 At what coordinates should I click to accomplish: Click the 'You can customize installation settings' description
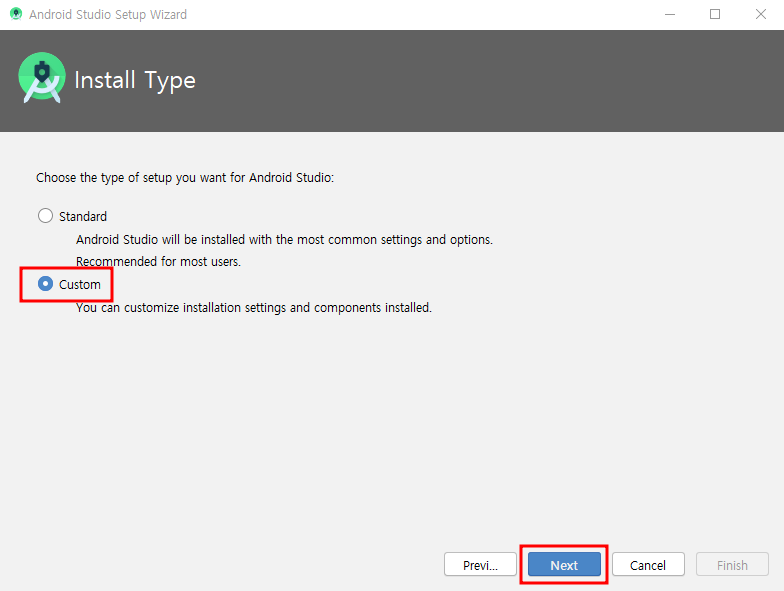254,308
